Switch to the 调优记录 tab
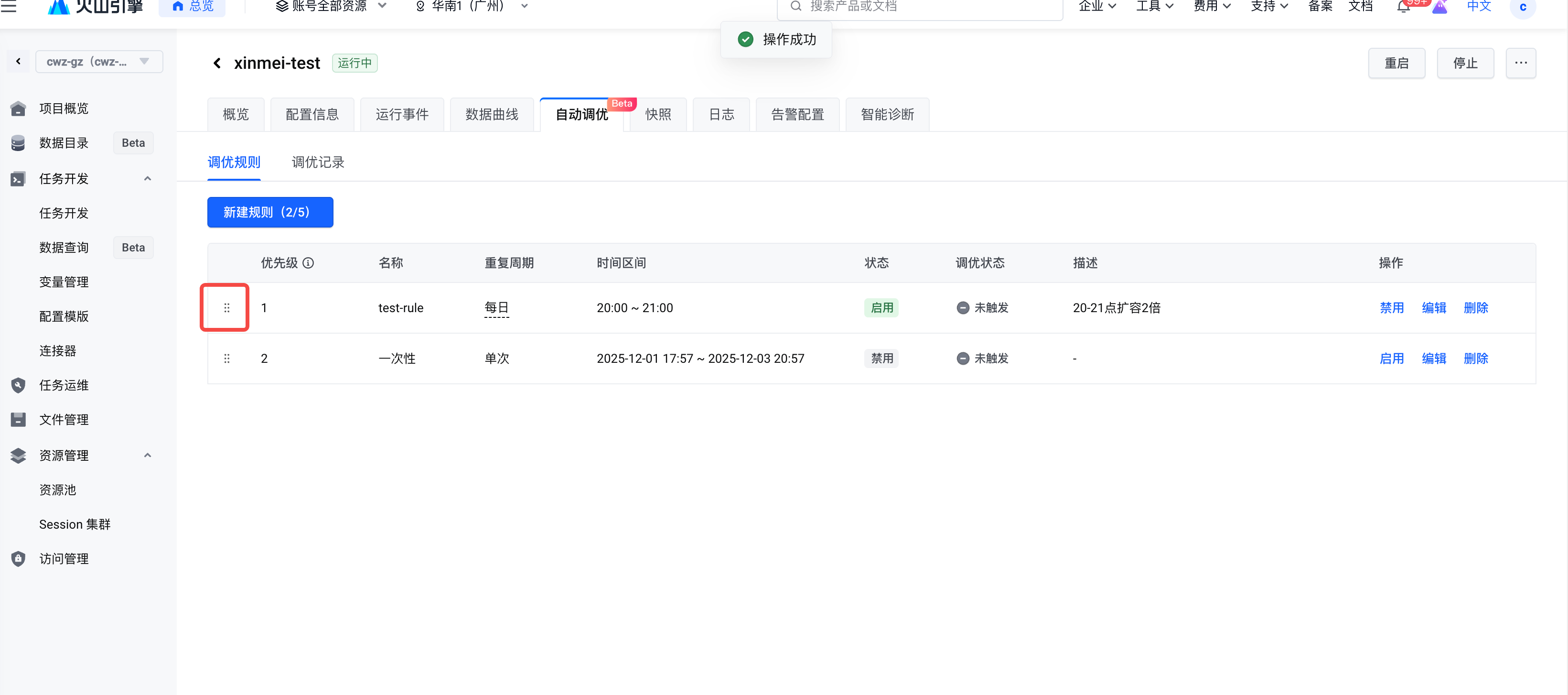This screenshot has height=695, width=1568. (x=318, y=162)
